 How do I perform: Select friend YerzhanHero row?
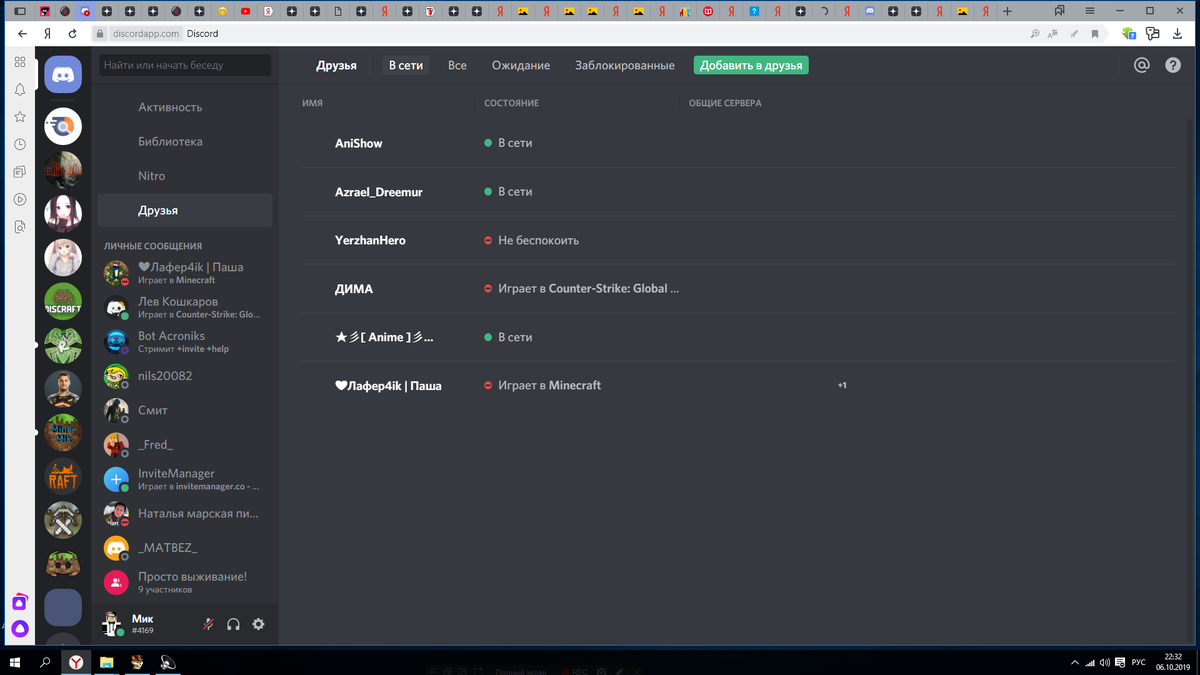point(740,240)
